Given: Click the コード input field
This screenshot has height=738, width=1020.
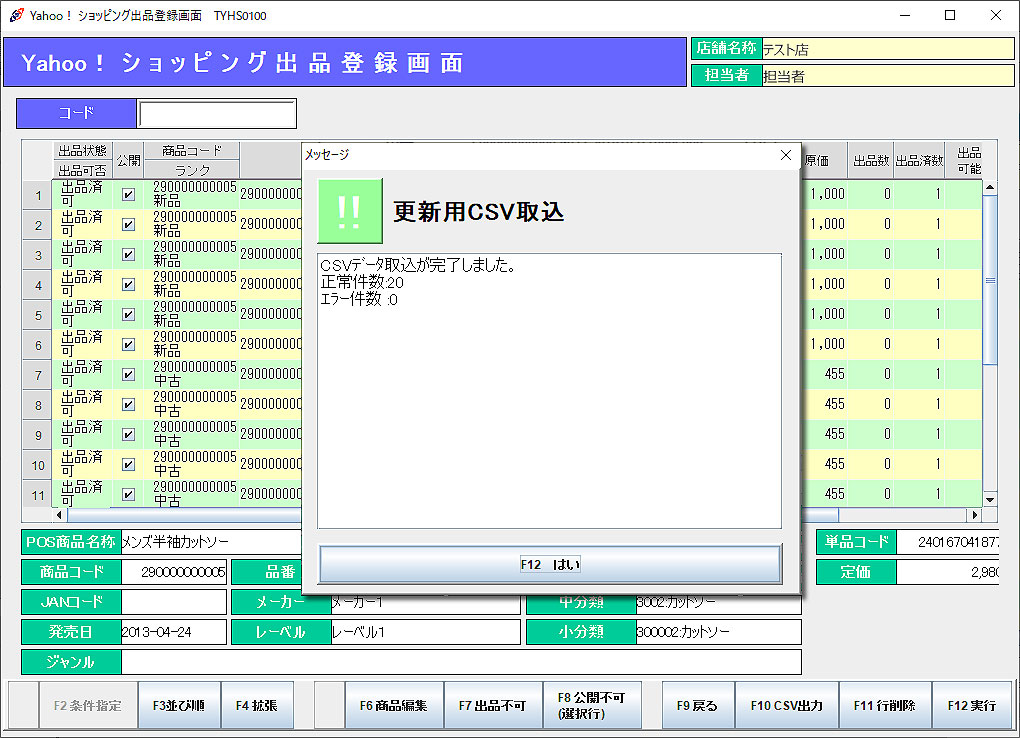Looking at the screenshot, I should tap(217, 114).
